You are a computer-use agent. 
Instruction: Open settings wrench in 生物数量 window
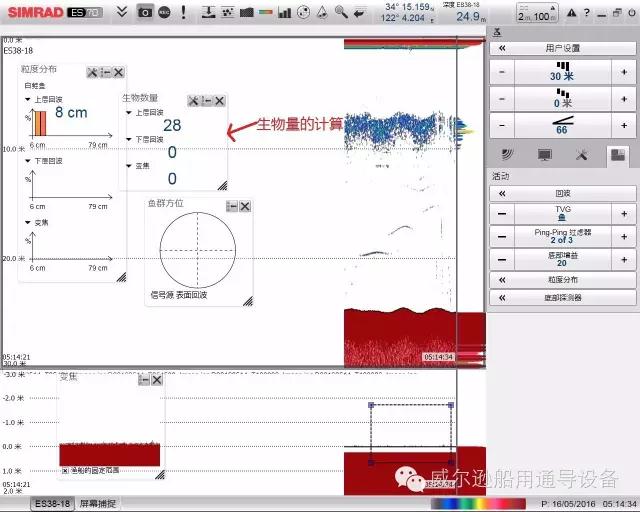193,101
